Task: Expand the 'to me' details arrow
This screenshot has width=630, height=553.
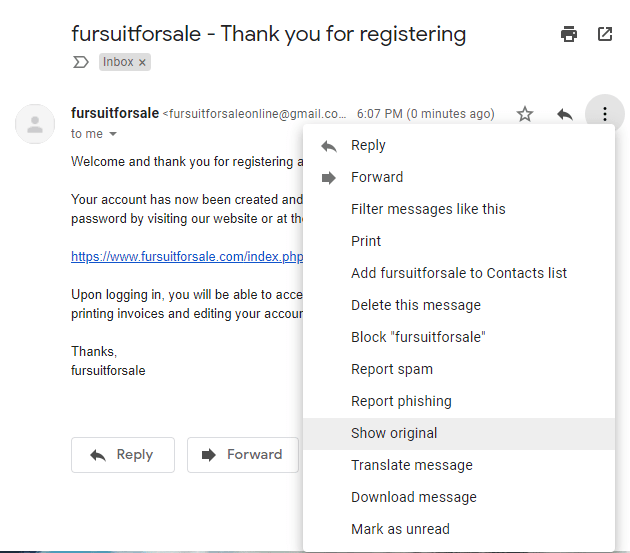Action: 113,134
